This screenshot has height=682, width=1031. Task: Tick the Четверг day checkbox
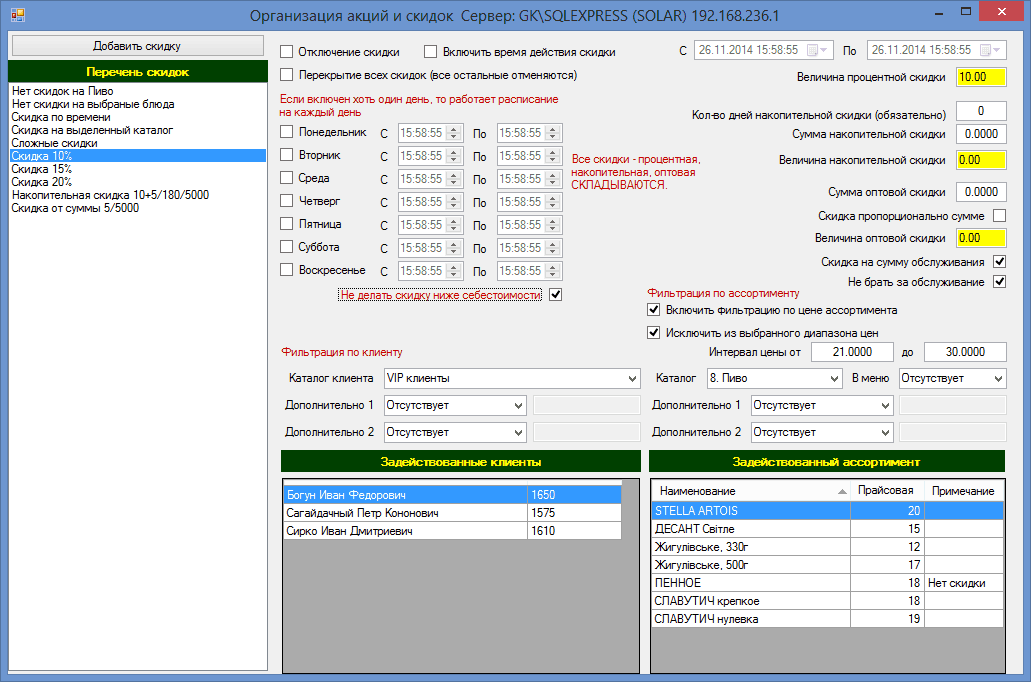coord(287,201)
